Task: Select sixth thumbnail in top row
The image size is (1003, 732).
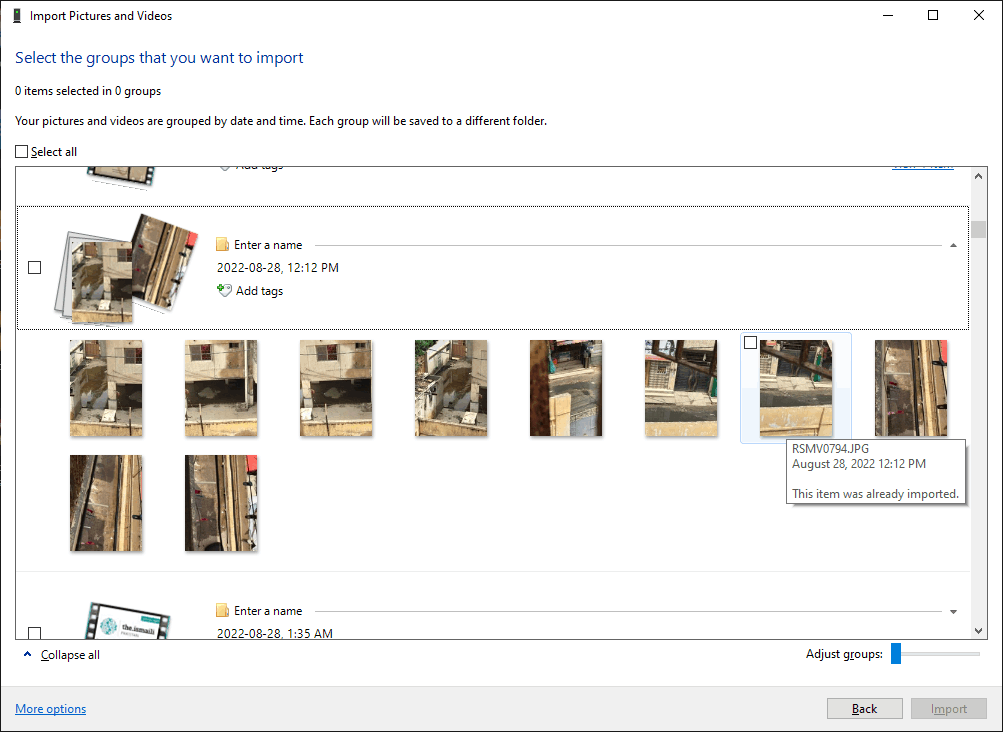Action: 681,388
